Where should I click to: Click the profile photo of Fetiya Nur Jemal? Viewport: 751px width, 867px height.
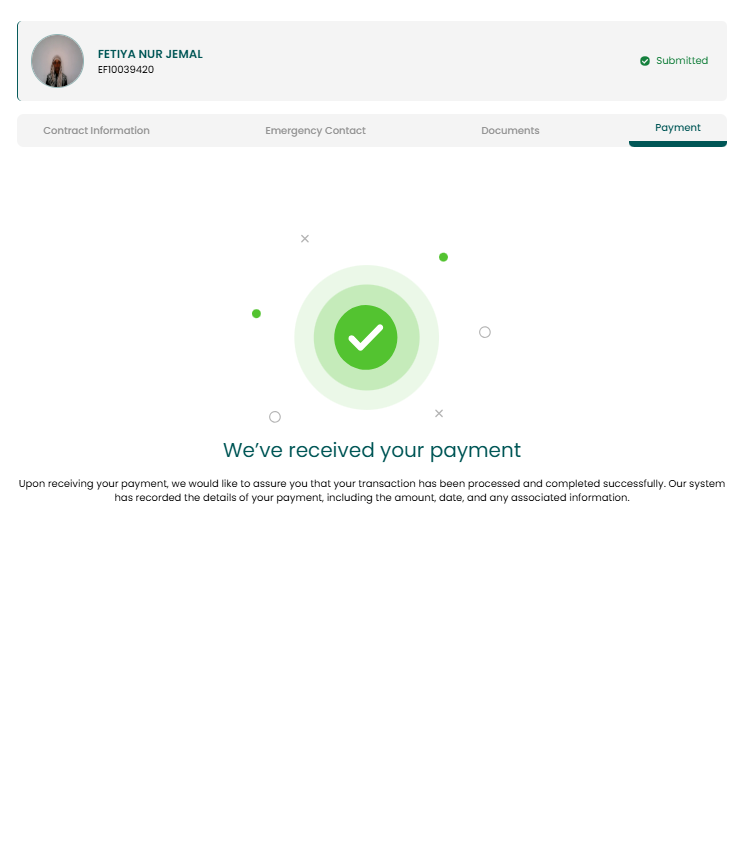[x=58, y=61]
